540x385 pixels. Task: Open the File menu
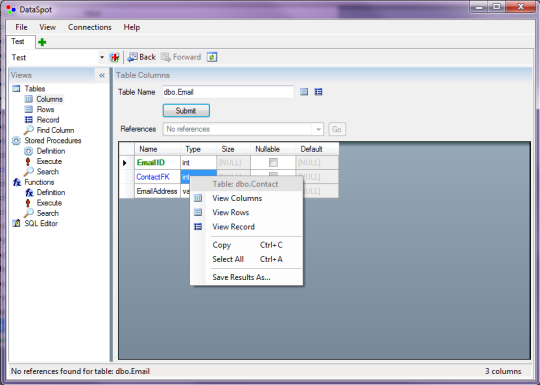tap(21, 27)
